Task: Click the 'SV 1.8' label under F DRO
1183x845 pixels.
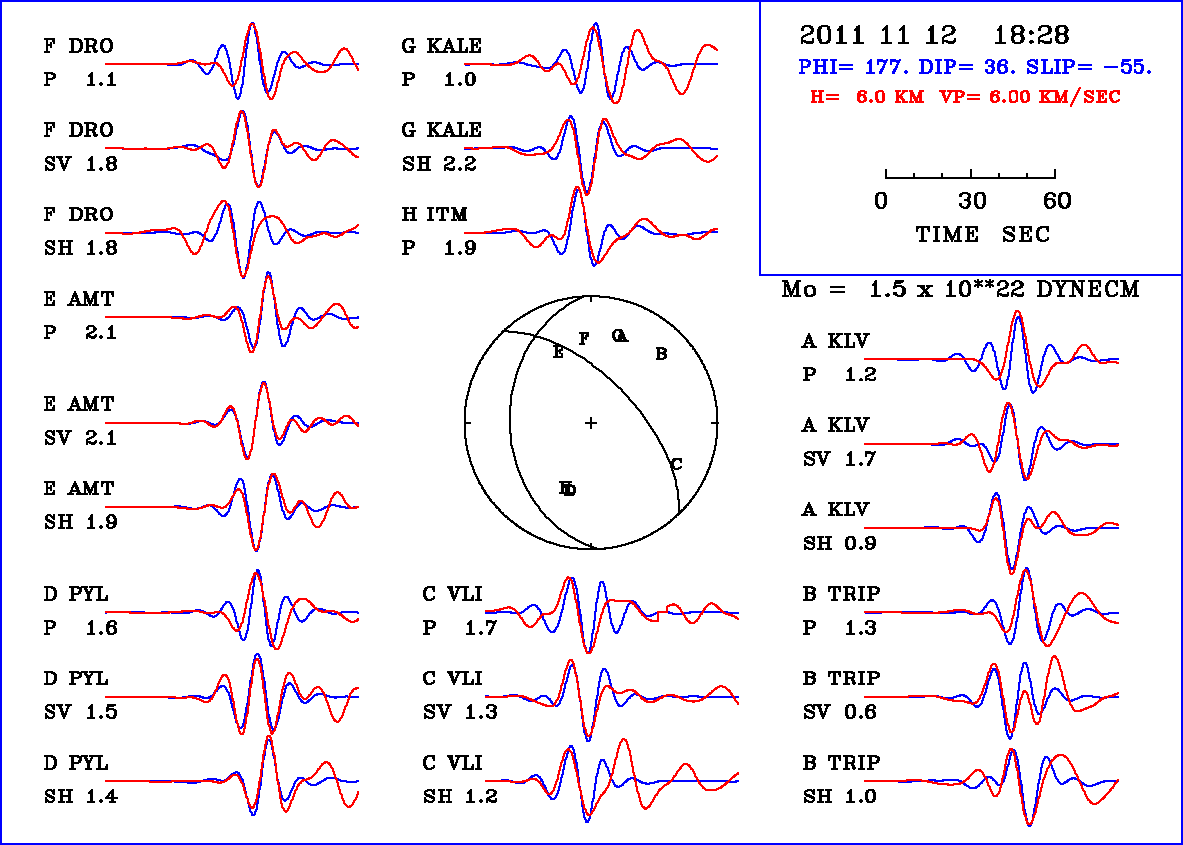Action: (81, 164)
